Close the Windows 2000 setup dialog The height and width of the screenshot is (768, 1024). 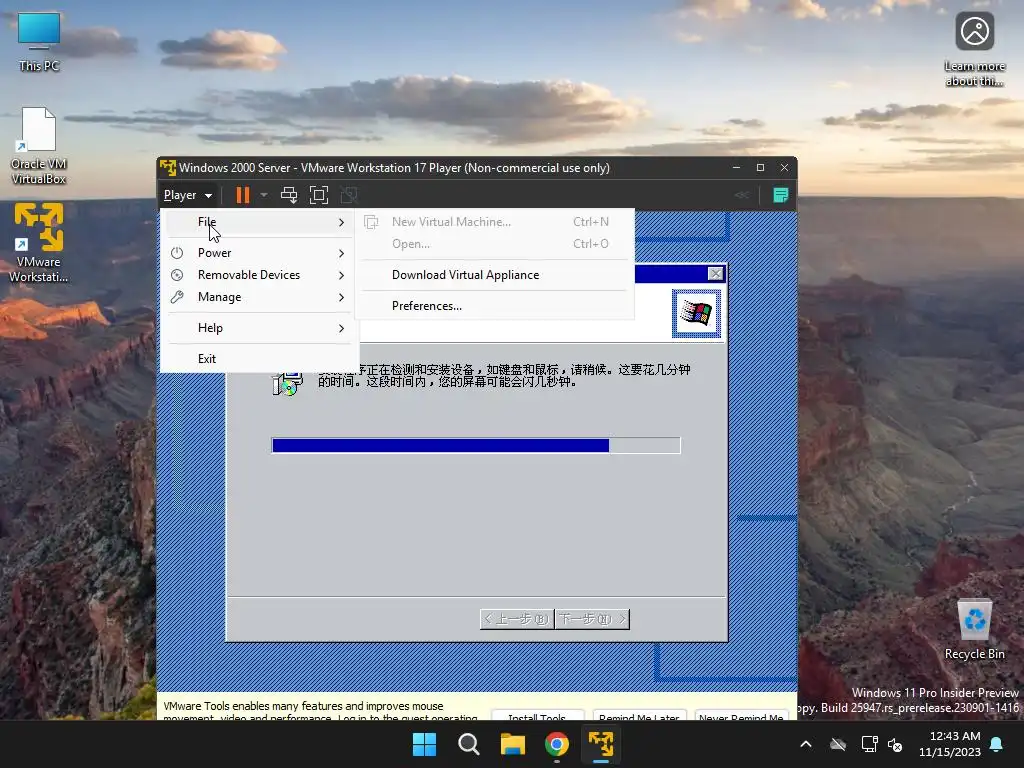click(x=716, y=274)
